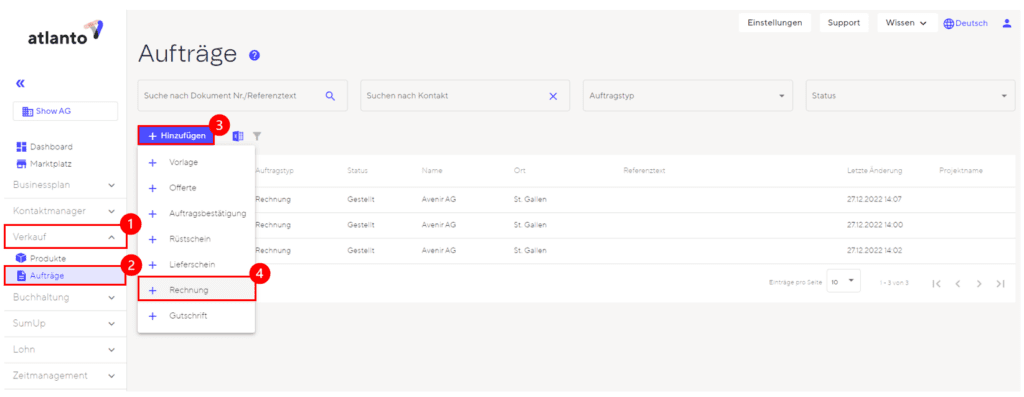
Task: Click the Hinzufügen button
Action: (x=176, y=136)
